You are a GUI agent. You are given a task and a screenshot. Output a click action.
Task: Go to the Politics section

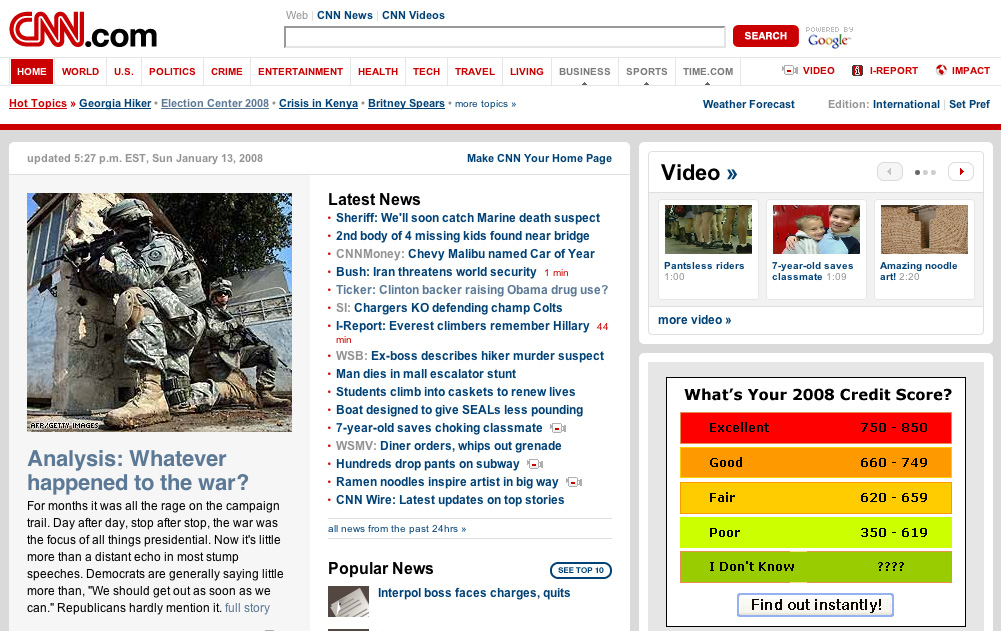(172, 72)
